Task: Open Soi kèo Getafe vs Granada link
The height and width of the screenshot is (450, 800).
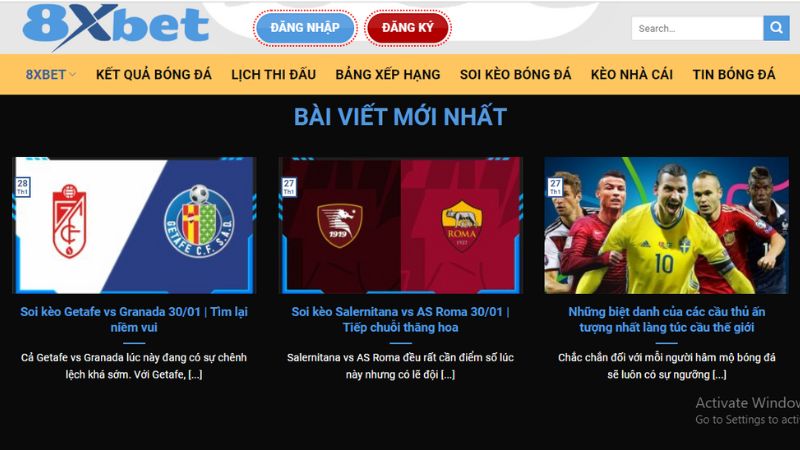Action: click(134, 319)
